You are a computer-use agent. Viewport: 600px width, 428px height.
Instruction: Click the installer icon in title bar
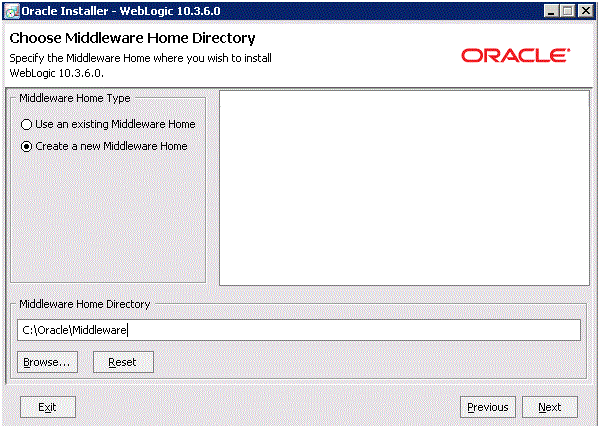point(11,11)
